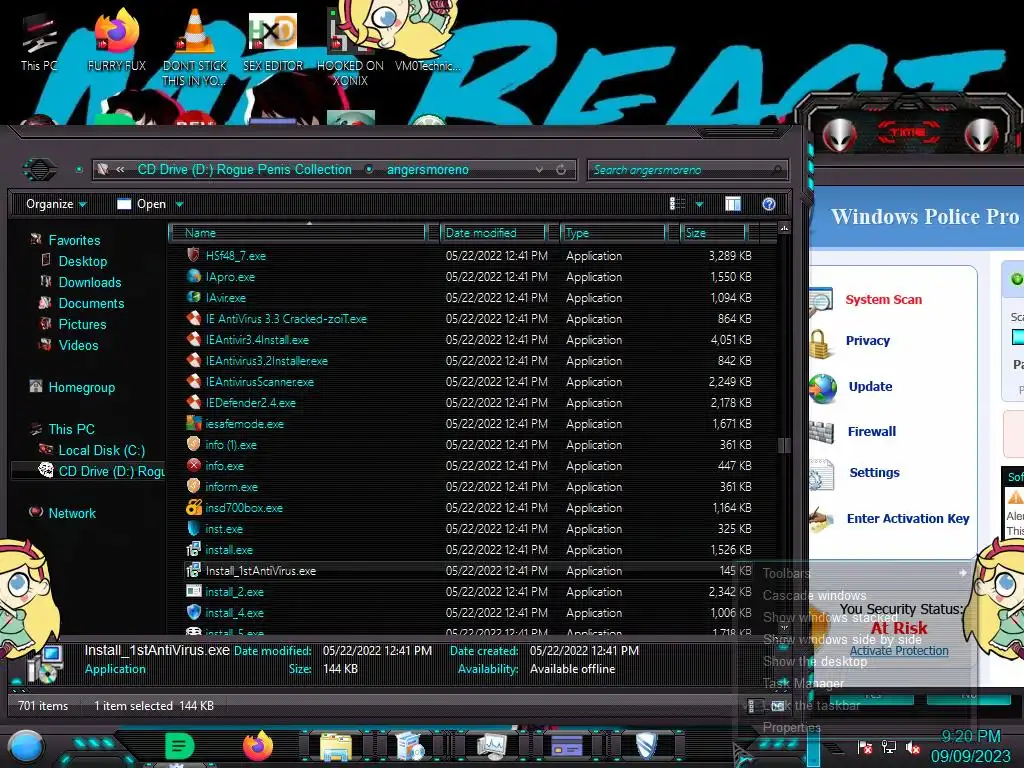Launch the FURRY FUX Firefox desktop shortcut

pyautogui.click(x=116, y=40)
